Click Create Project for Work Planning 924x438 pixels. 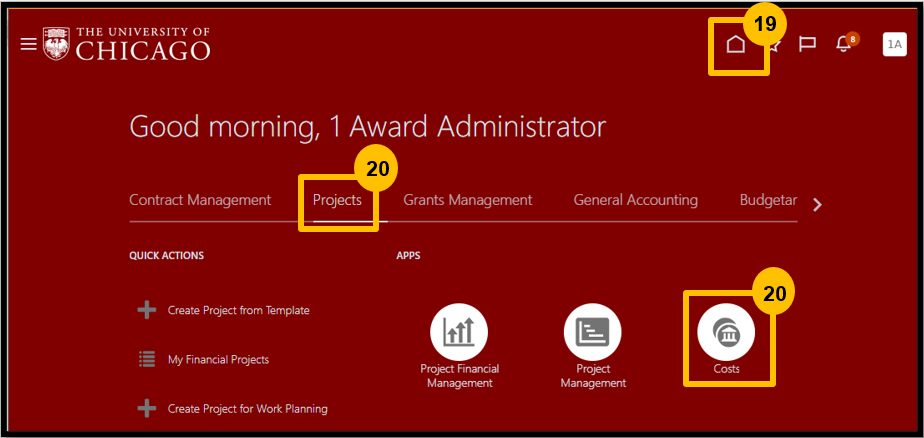pos(247,408)
